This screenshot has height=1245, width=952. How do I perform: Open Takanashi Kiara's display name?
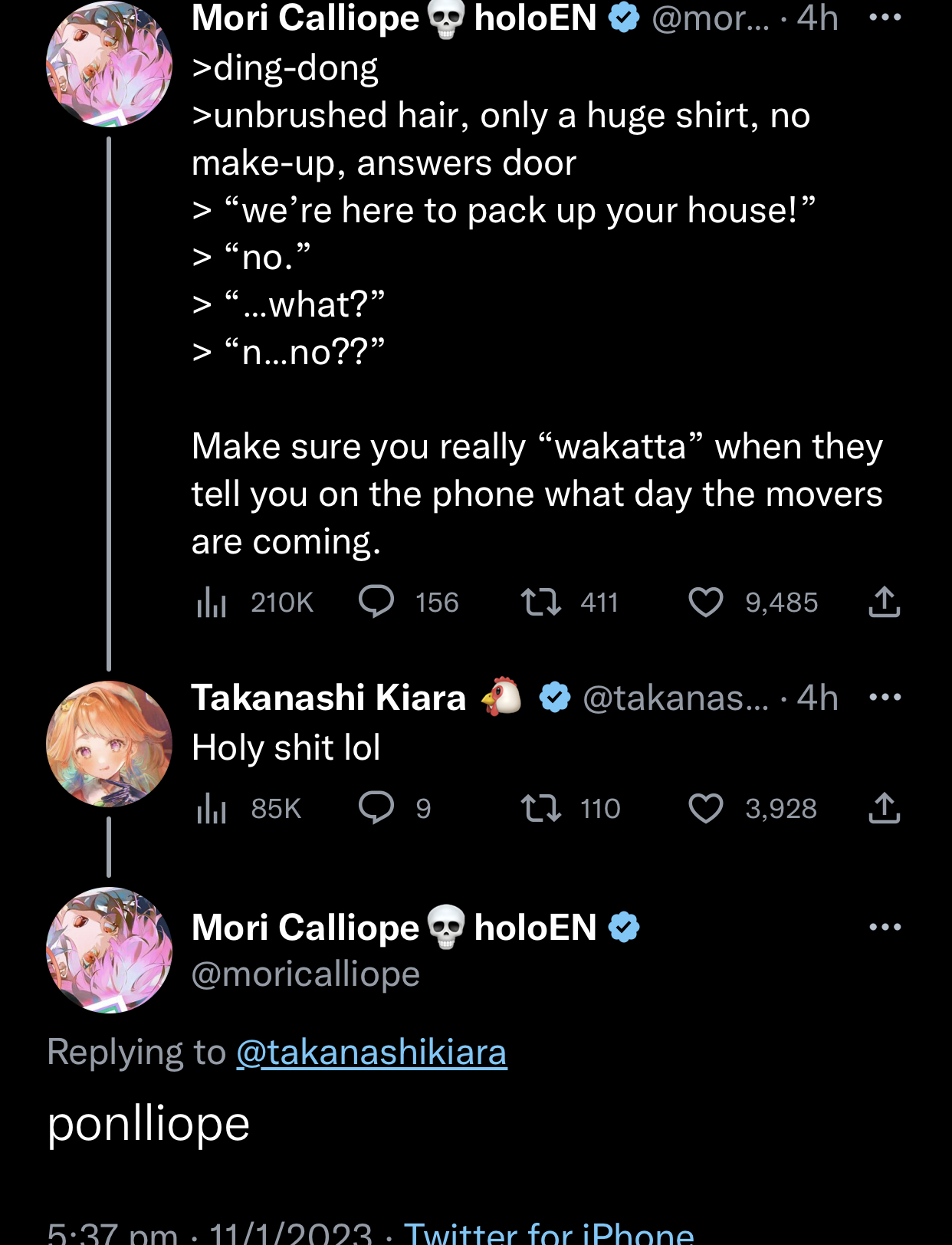[x=329, y=698]
